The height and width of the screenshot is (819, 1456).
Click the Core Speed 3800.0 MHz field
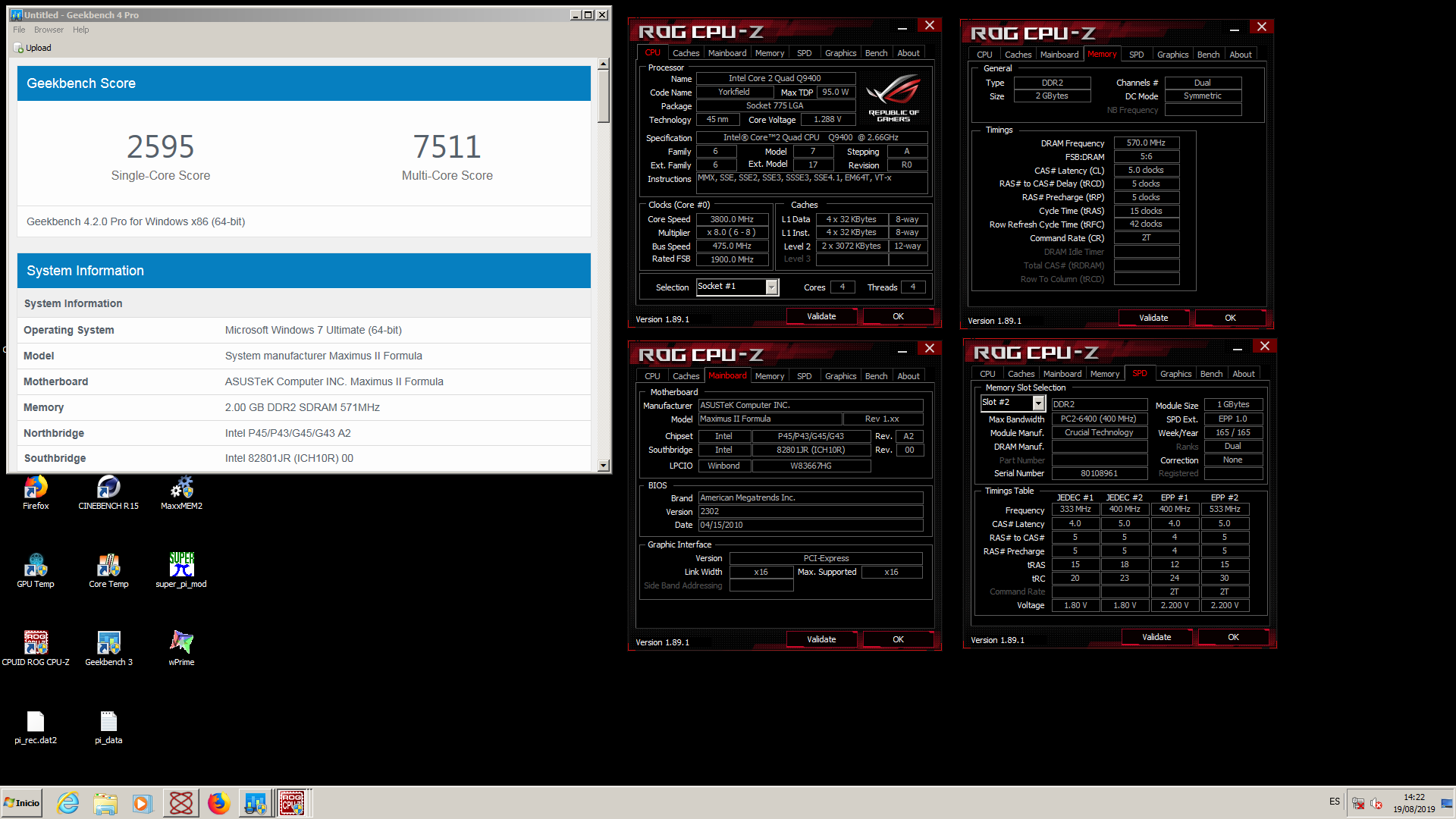click(732, 219)
